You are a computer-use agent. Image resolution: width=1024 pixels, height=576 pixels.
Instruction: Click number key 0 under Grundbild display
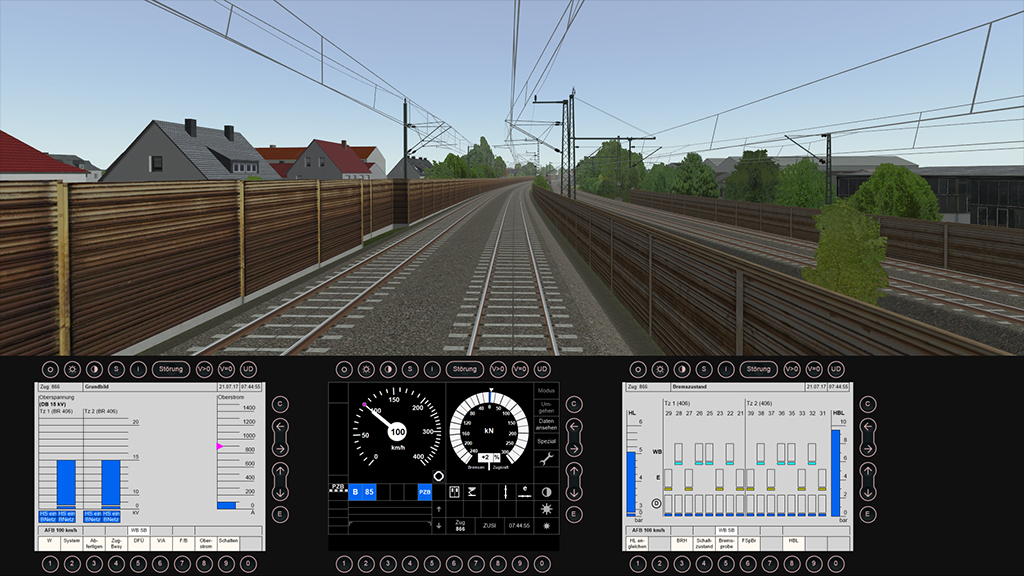click(x=248, y=564)
